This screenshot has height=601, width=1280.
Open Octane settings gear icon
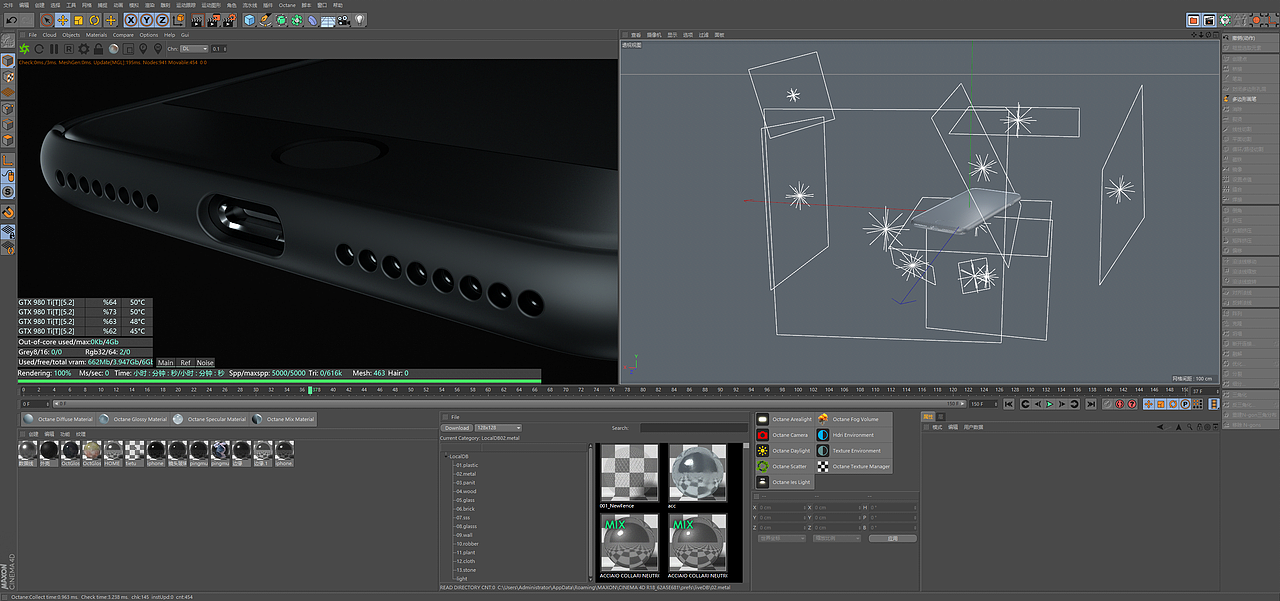[84, 49]
